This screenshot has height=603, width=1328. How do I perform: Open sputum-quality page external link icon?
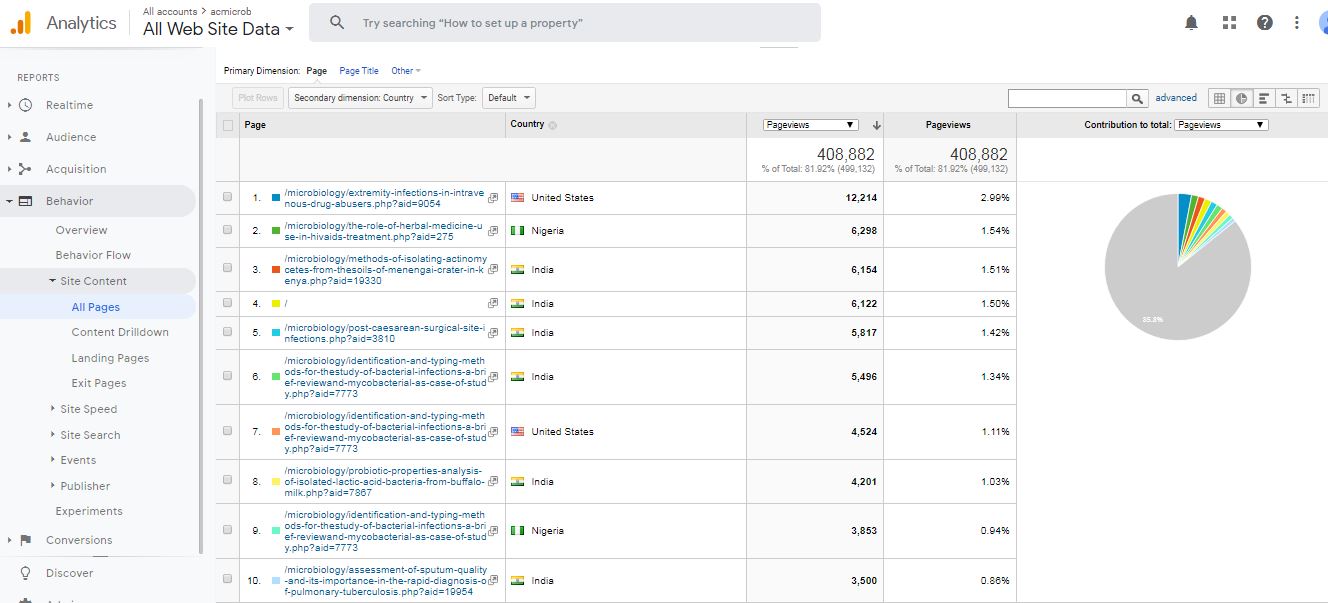tap(492, 581)
